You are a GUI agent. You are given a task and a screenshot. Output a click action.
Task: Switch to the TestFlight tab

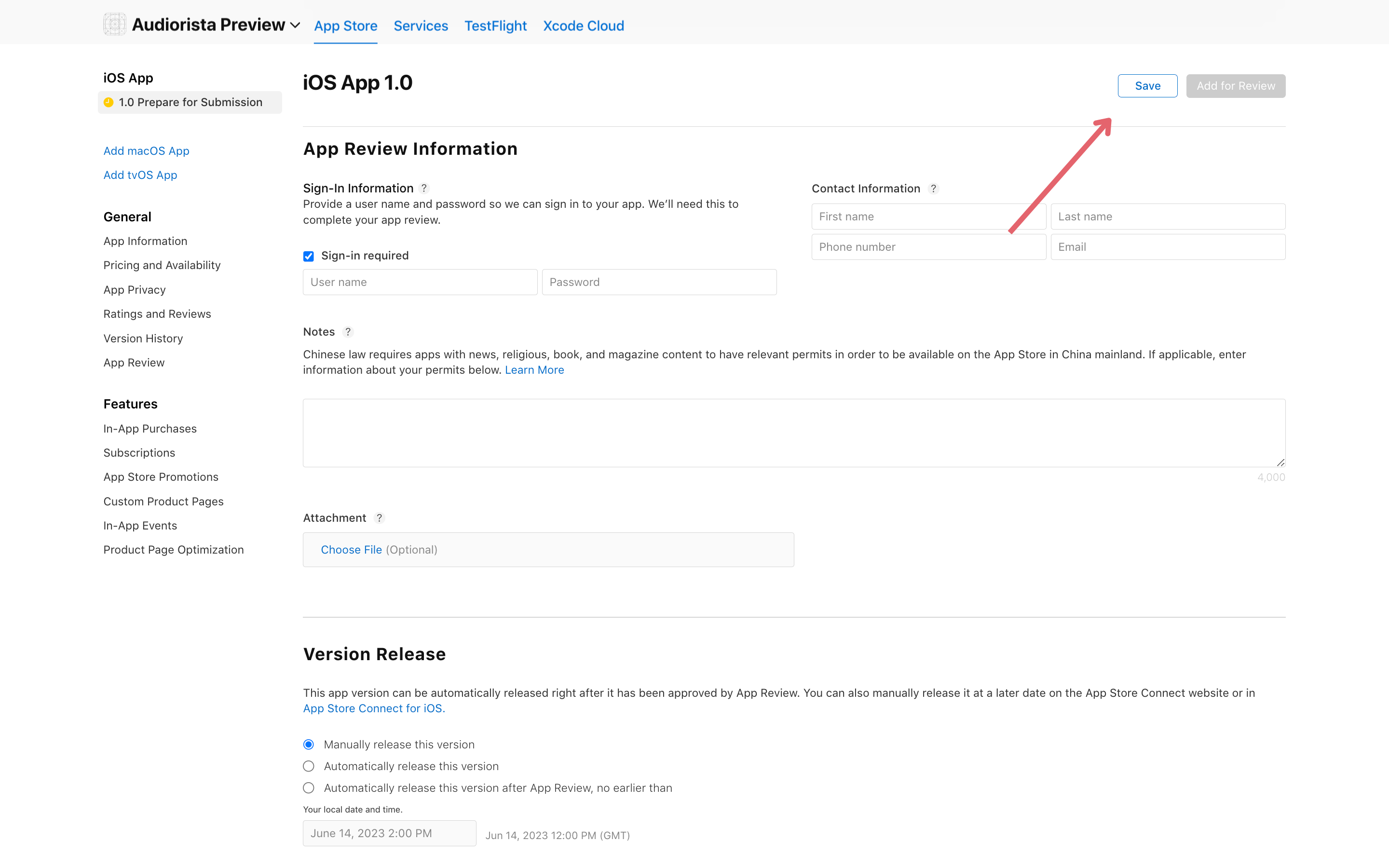tap(495, 26)
